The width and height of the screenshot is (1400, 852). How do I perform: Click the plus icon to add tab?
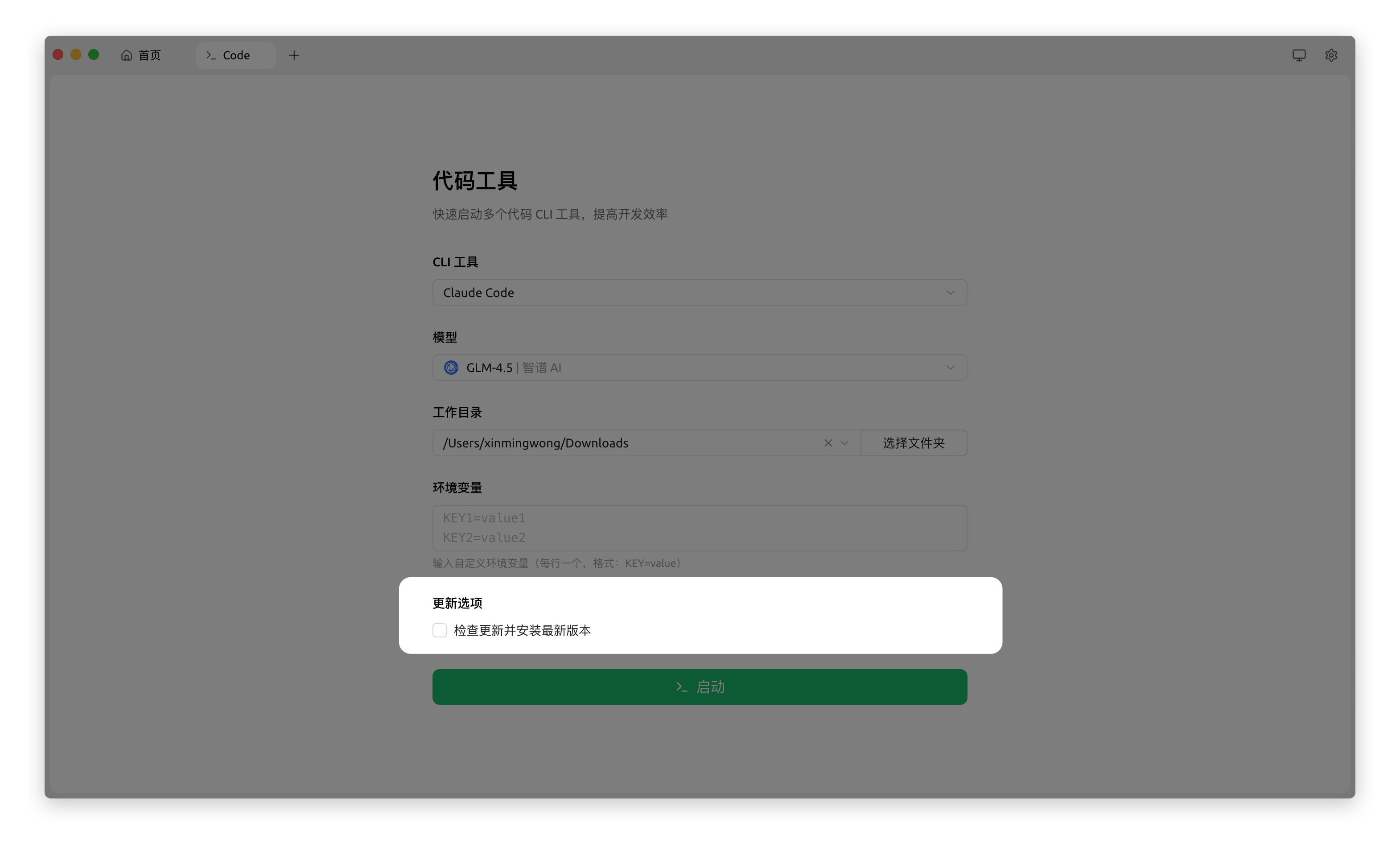(x=294, y=55)
